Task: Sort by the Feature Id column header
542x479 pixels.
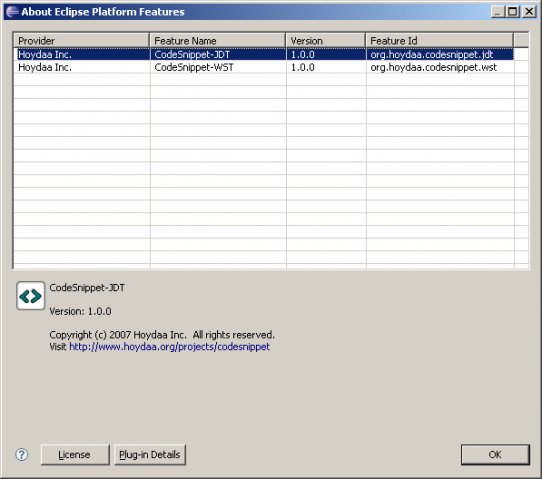Action: pyautogui.click(x=440, y=40)
